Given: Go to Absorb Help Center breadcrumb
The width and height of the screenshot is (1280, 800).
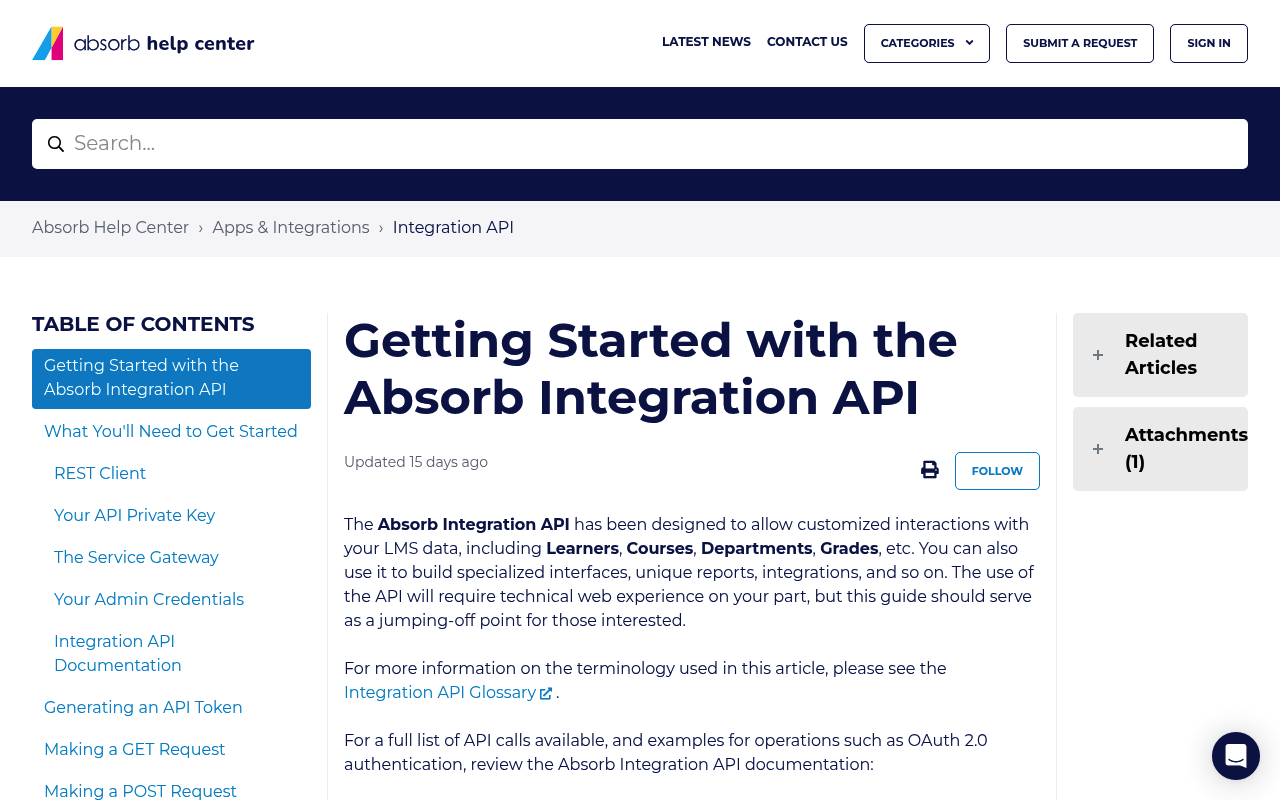Looking at the screenshot, I should [110, 228].
